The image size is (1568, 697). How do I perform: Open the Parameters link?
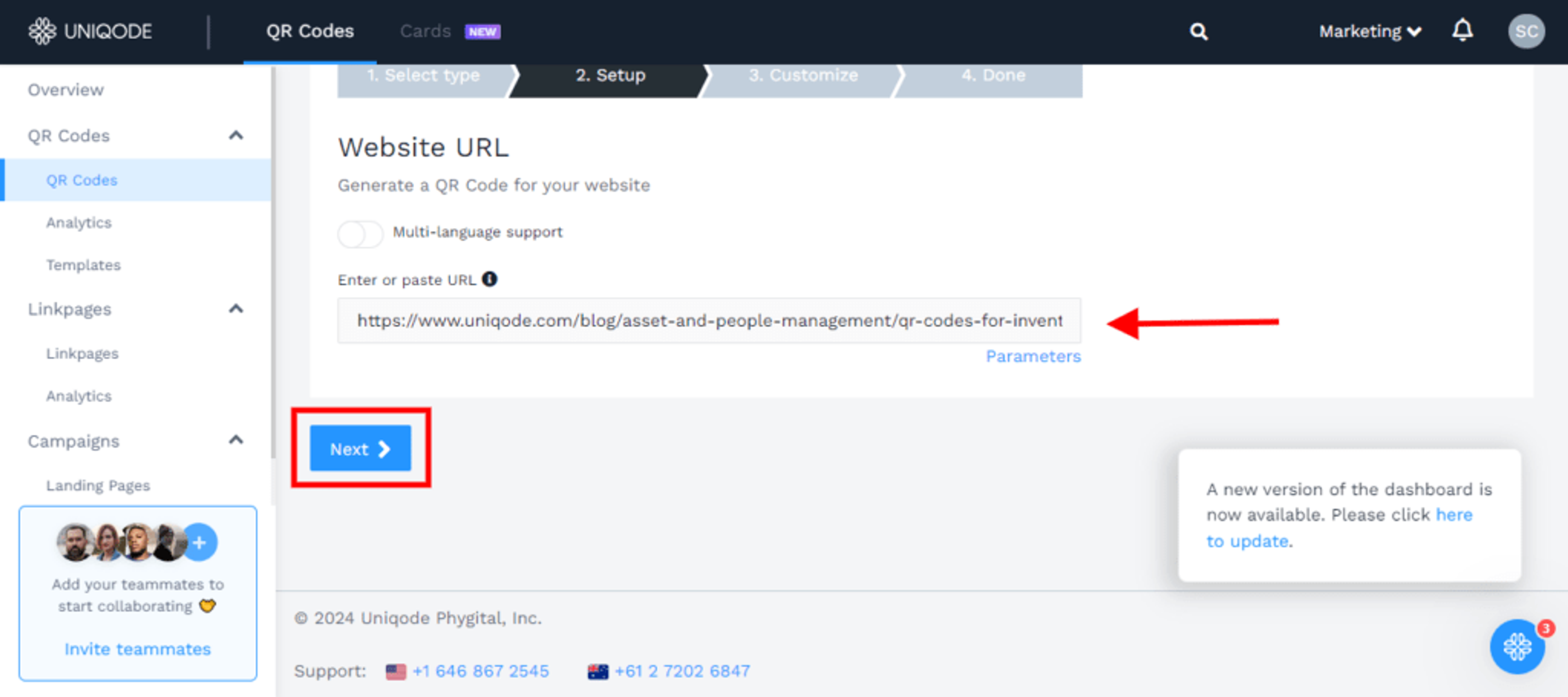point(1033,356)
